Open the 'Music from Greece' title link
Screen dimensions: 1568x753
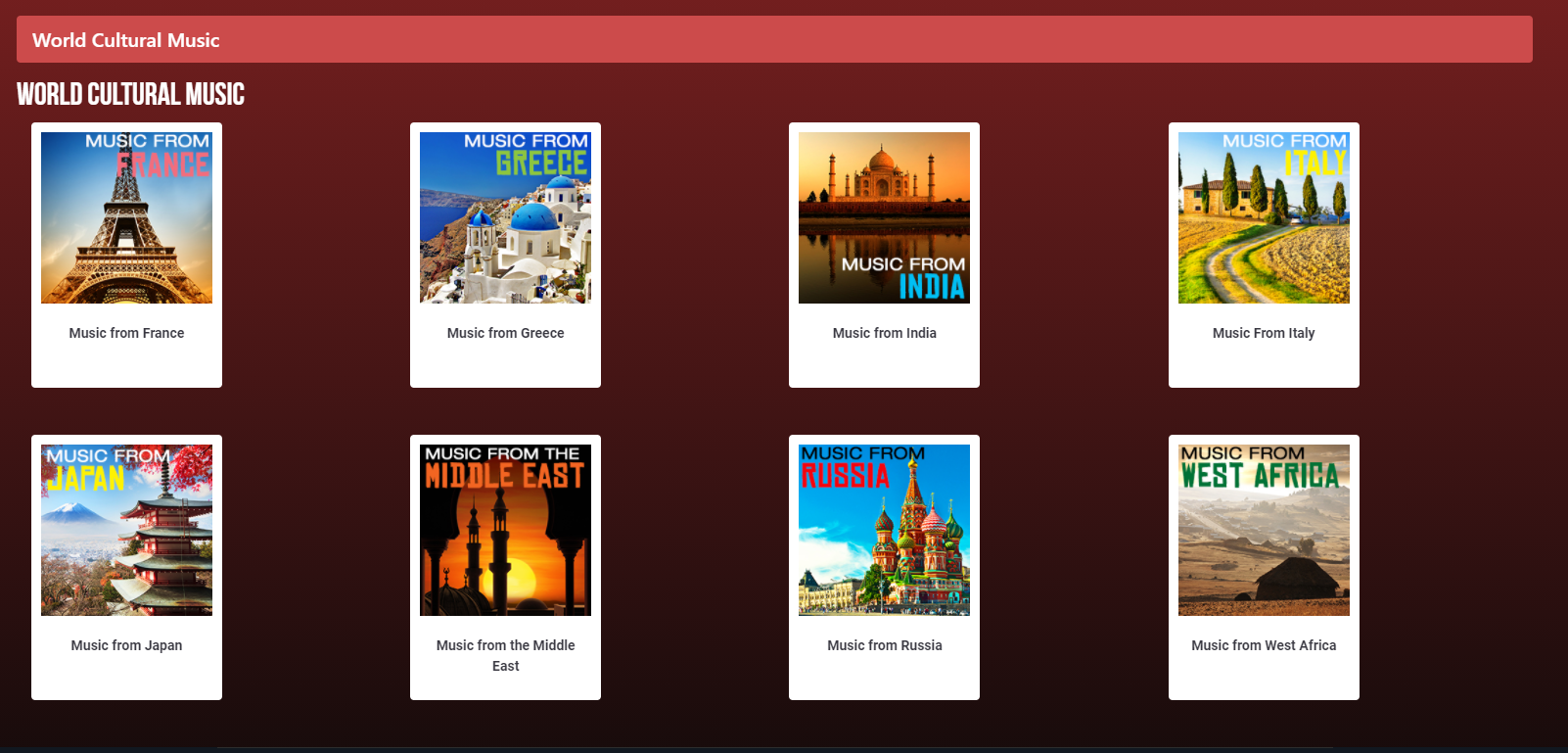click(x=505, y=333)
